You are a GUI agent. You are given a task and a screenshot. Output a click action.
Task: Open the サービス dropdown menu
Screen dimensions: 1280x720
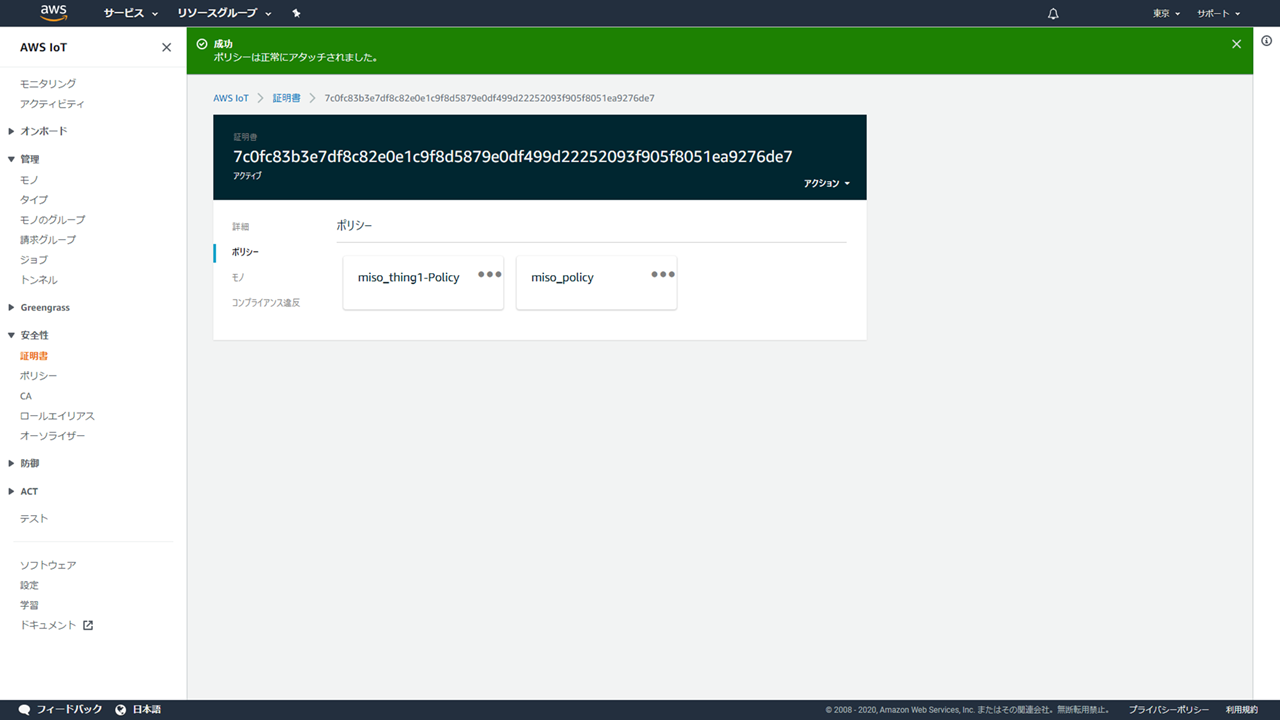(131, 14)
